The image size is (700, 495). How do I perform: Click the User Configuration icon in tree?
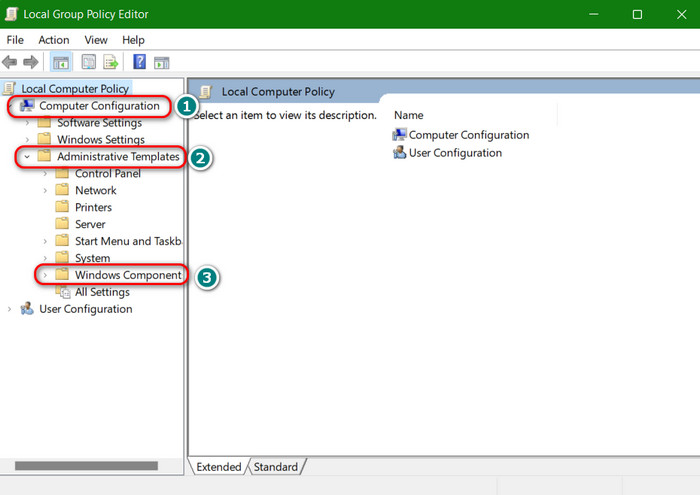tap(27, 308)
